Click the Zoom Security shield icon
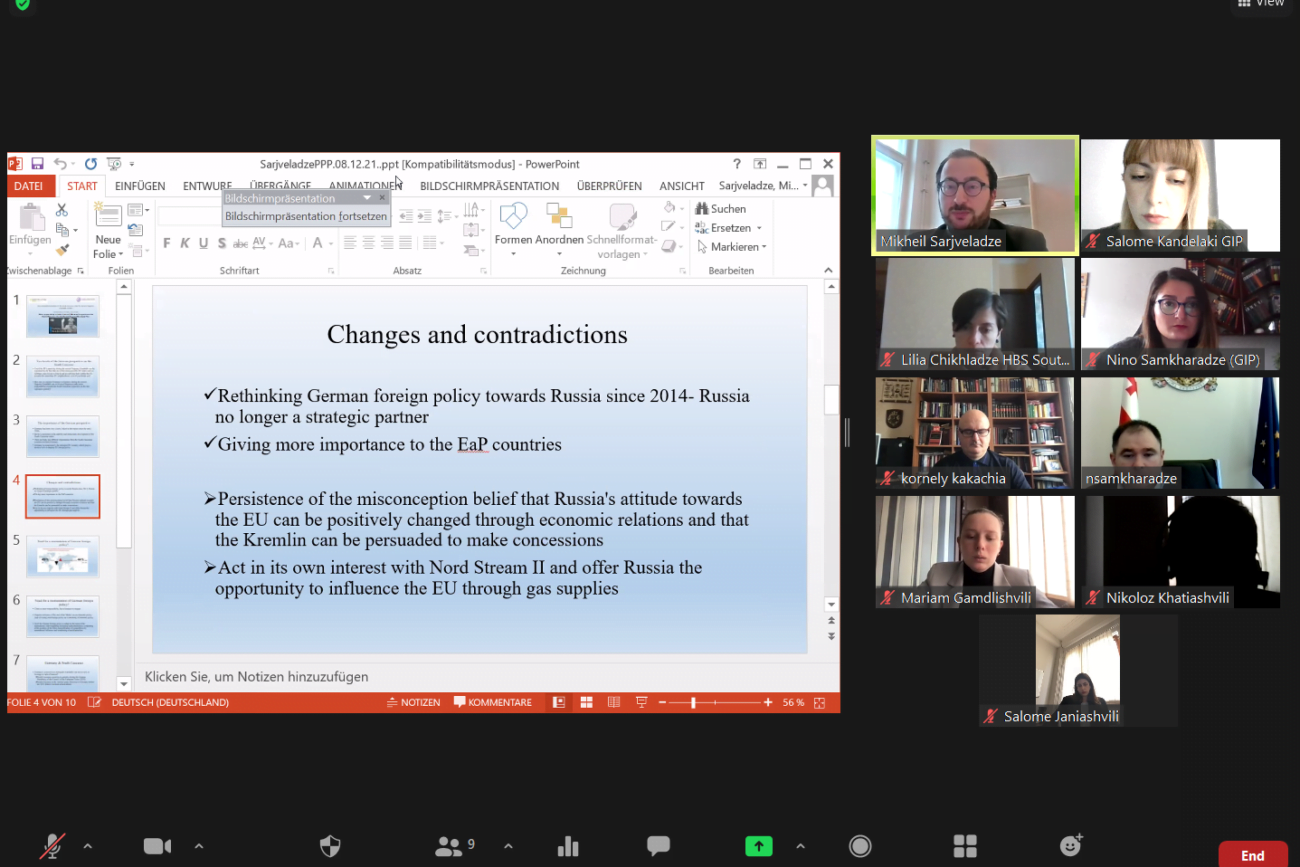 coord(330,847)
